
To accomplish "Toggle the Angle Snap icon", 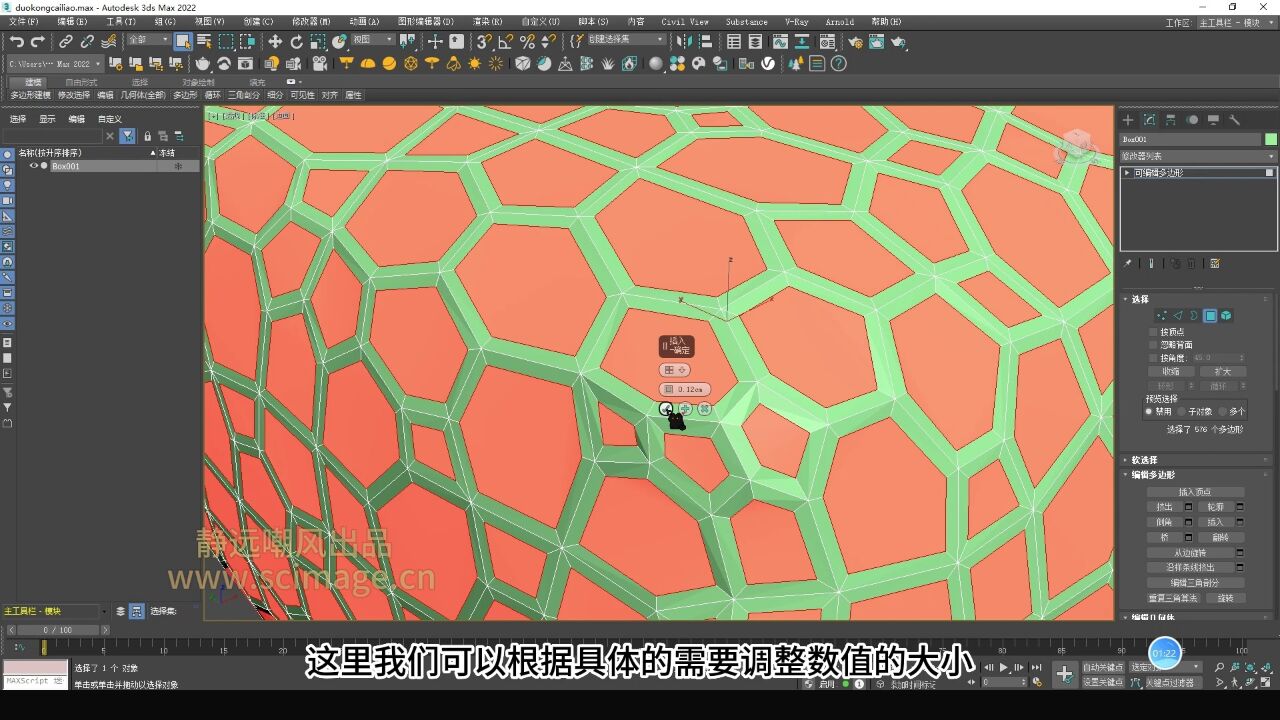I will [505, 41].
